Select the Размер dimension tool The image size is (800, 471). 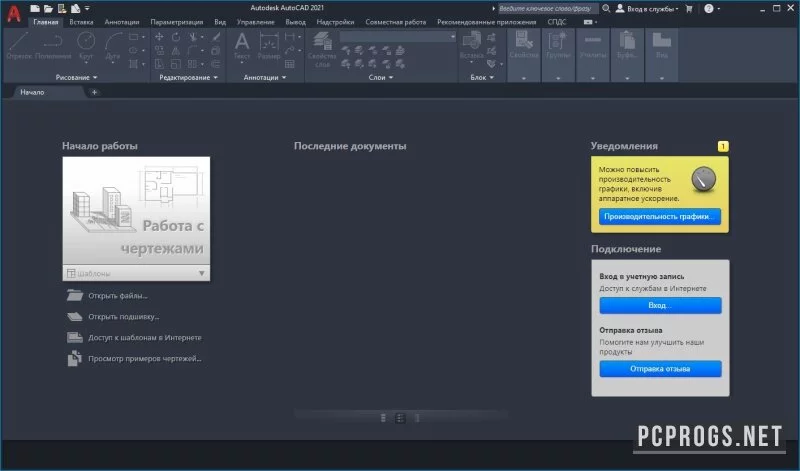tap(269, 45)
